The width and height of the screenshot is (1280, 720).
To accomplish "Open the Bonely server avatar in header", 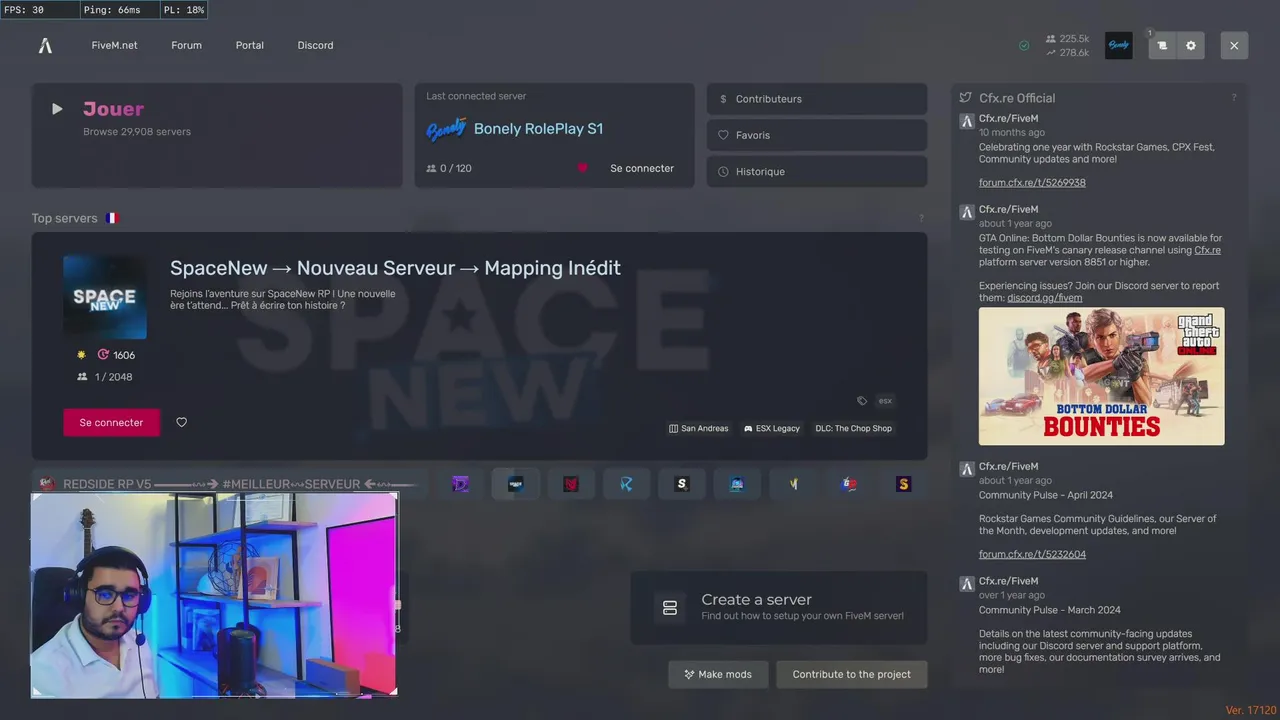I will 1119,46.
